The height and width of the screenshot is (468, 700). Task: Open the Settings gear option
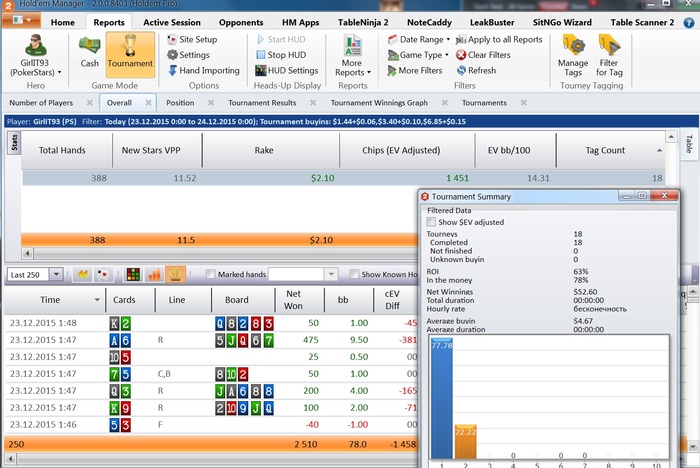(x=188, y=55)
